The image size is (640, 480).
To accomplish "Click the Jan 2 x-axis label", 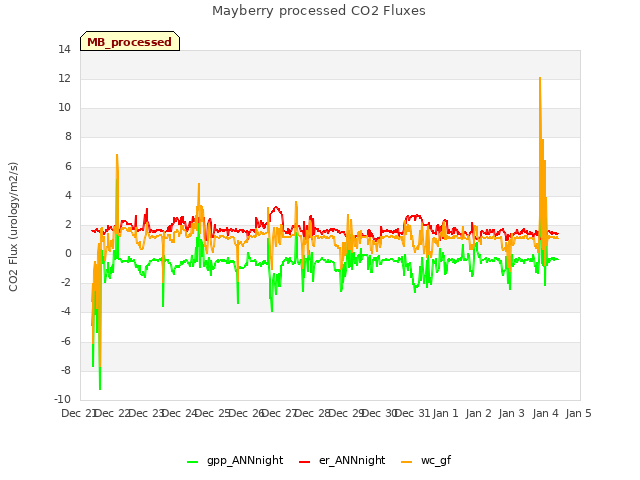I will pos(478,413).
